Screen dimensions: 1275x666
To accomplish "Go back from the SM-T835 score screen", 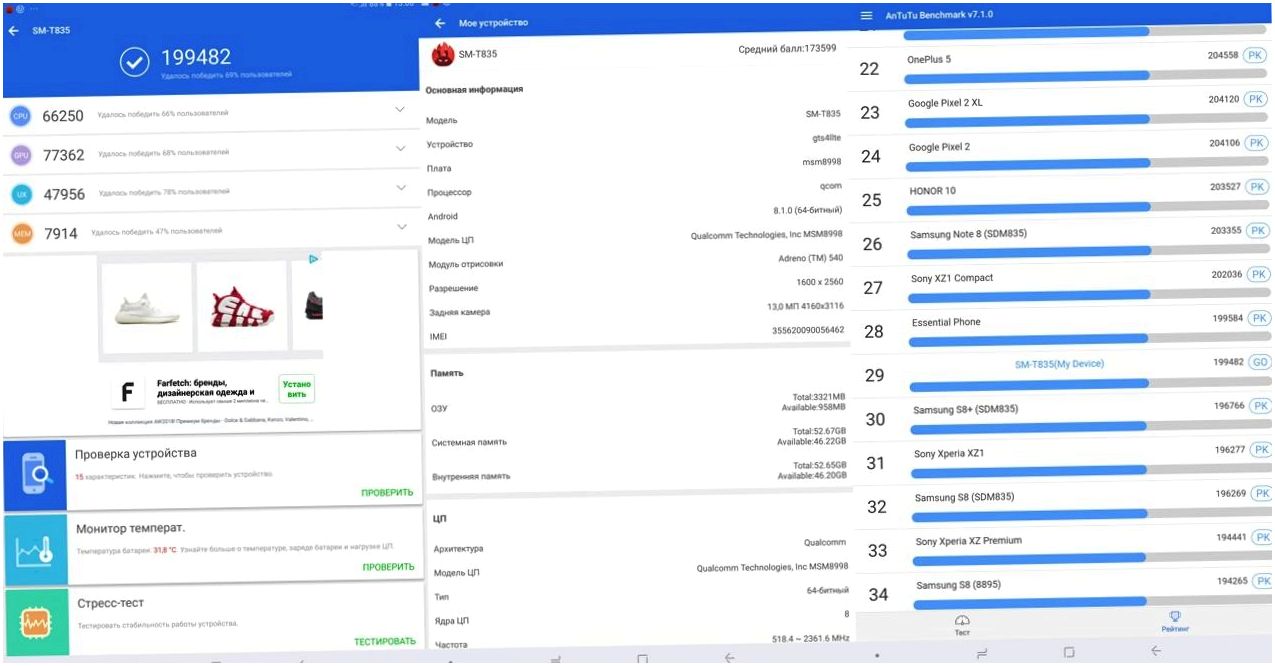I will (13, 31).
